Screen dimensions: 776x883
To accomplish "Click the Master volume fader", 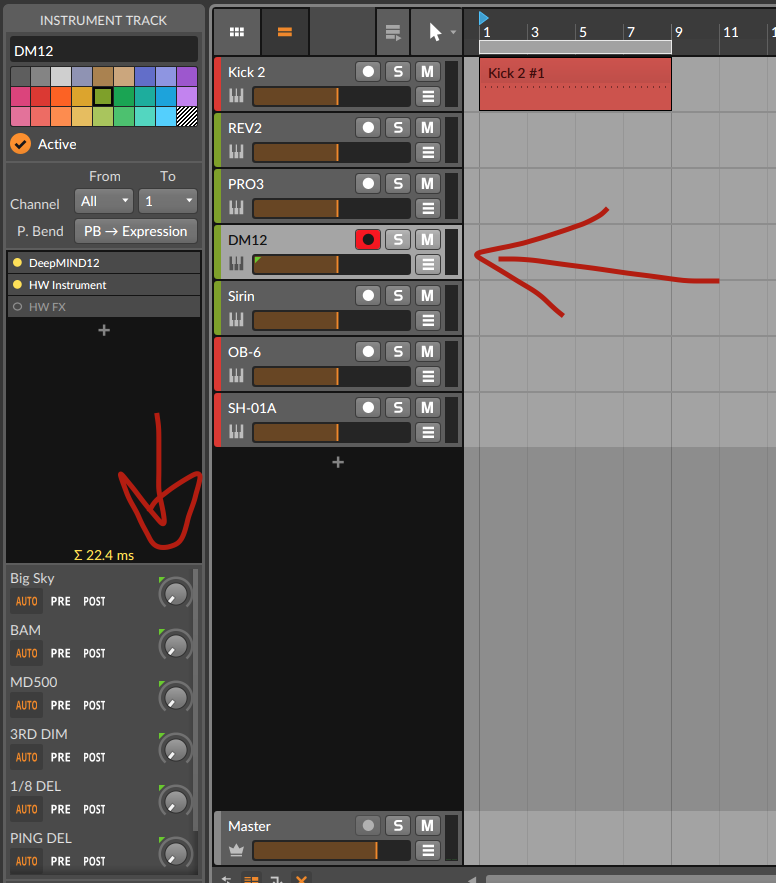I will tap(332, 850).
